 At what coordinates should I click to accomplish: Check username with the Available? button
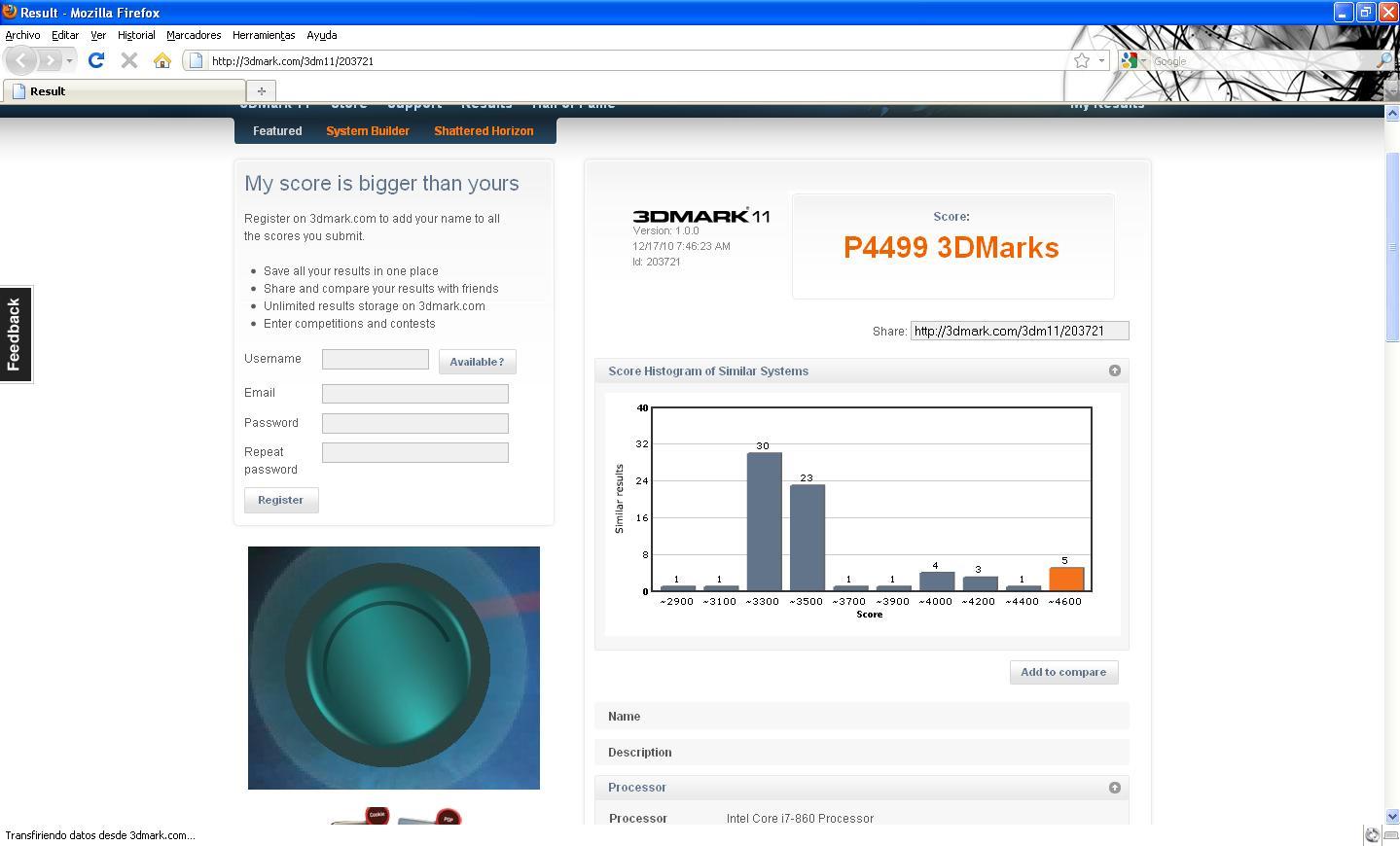tap(477, 362)
